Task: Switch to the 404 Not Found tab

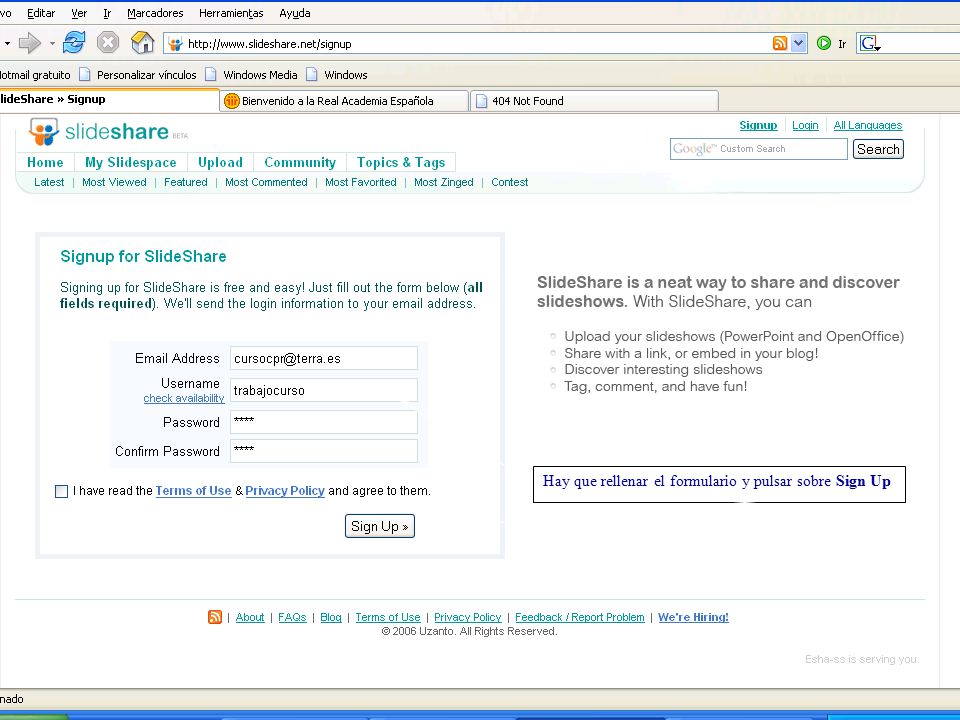Action: click(594, 101)
